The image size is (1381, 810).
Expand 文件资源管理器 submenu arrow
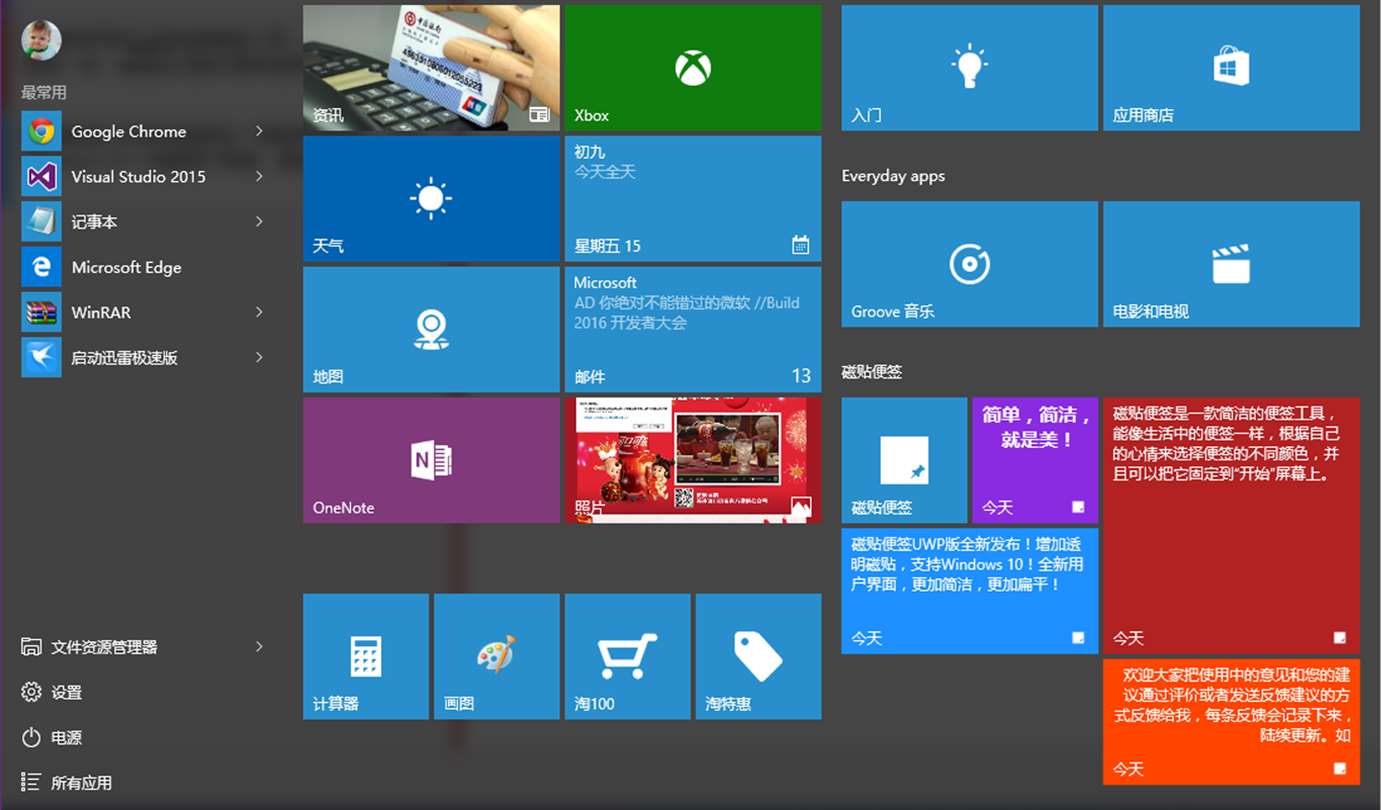coord(259,647)
